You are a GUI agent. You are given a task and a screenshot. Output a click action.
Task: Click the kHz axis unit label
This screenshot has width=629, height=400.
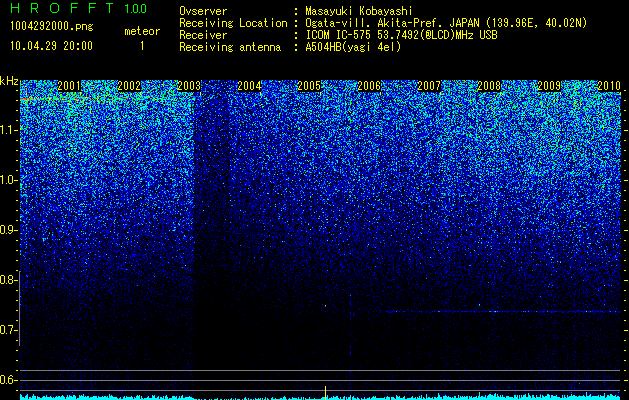tap(9, 81)
